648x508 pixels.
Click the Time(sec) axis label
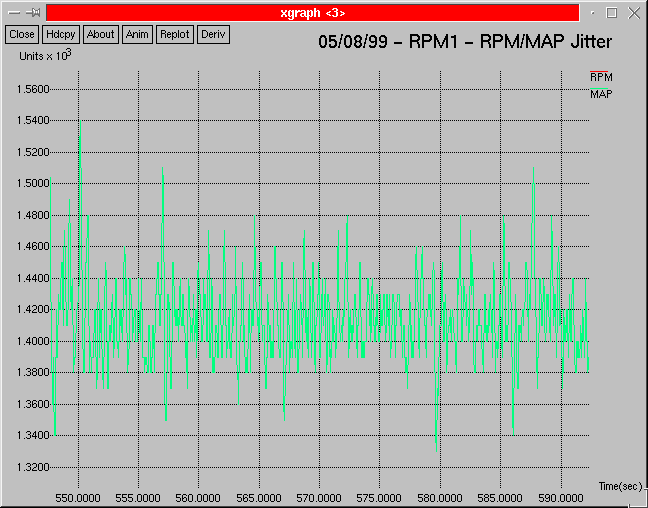[621, 487]
